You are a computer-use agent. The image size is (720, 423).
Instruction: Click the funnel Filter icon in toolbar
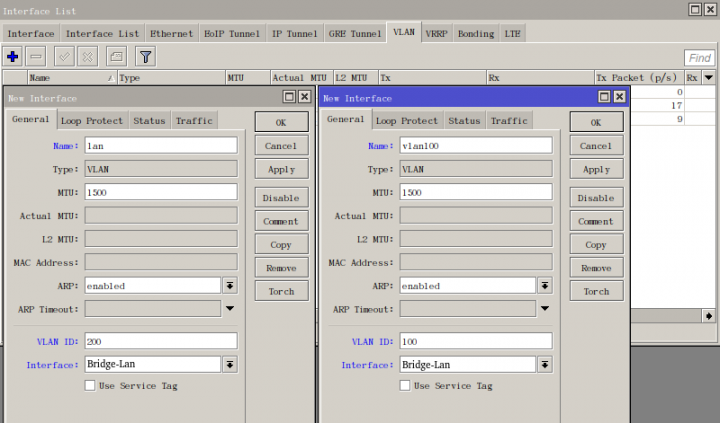[x=145, y=57]
